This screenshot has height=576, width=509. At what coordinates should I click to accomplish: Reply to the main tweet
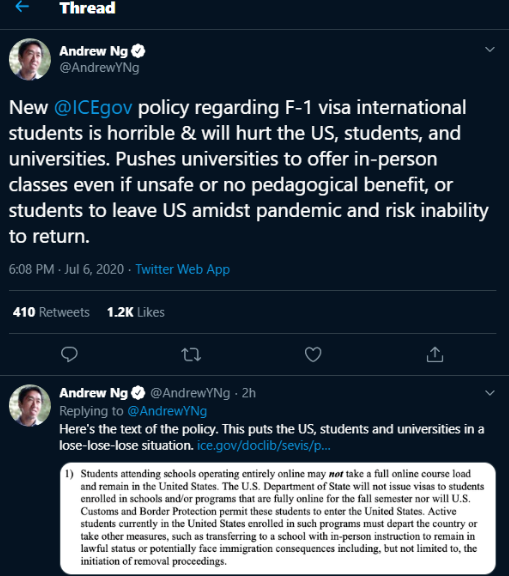pyautogui.click(x=69, y=354)
